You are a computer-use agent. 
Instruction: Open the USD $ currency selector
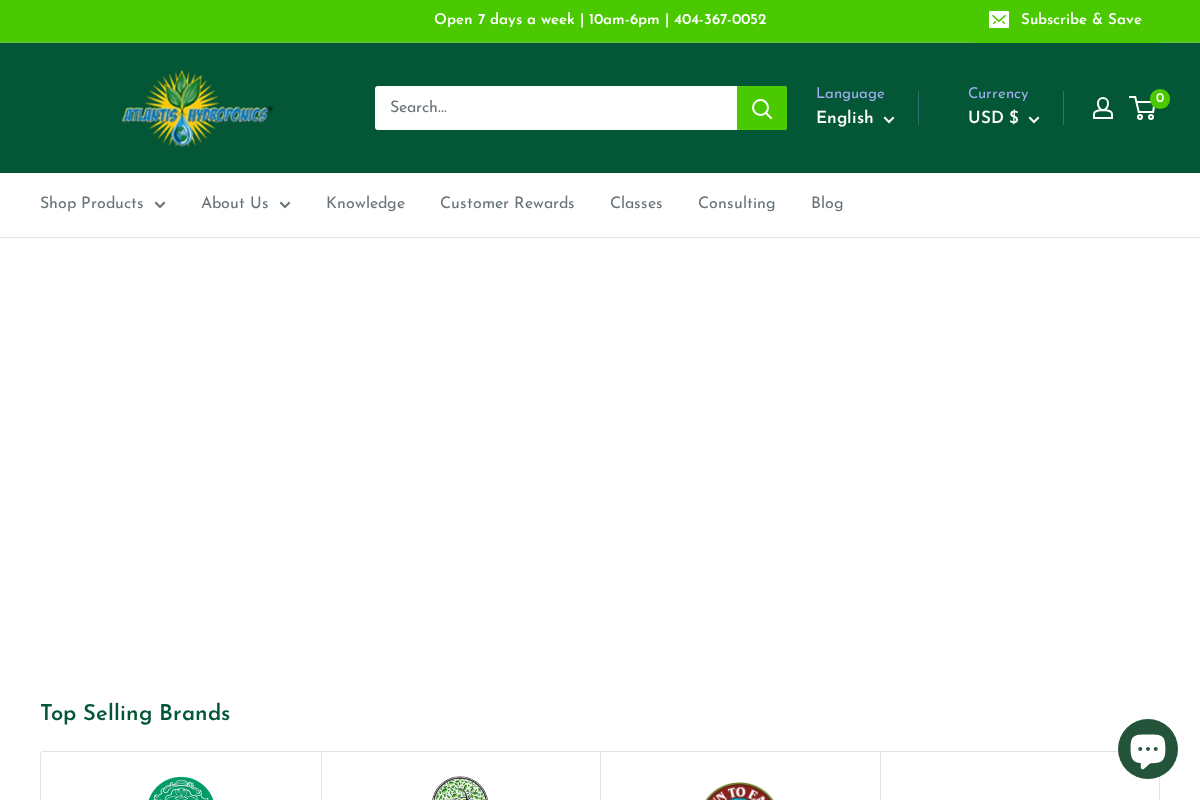click(1003, 118)
